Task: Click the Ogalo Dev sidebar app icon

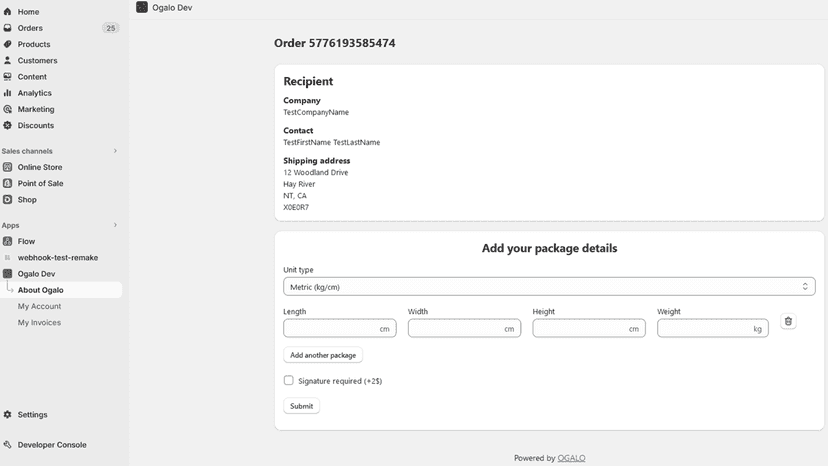Action: coord(7,274)
